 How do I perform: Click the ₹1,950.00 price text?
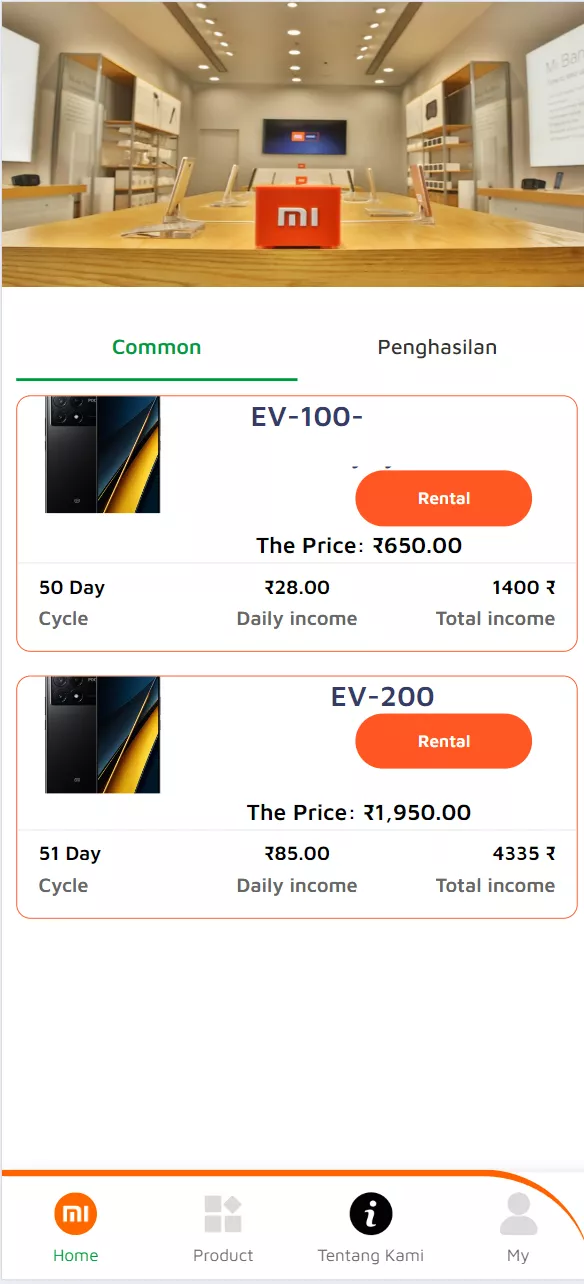coord(417,812)
